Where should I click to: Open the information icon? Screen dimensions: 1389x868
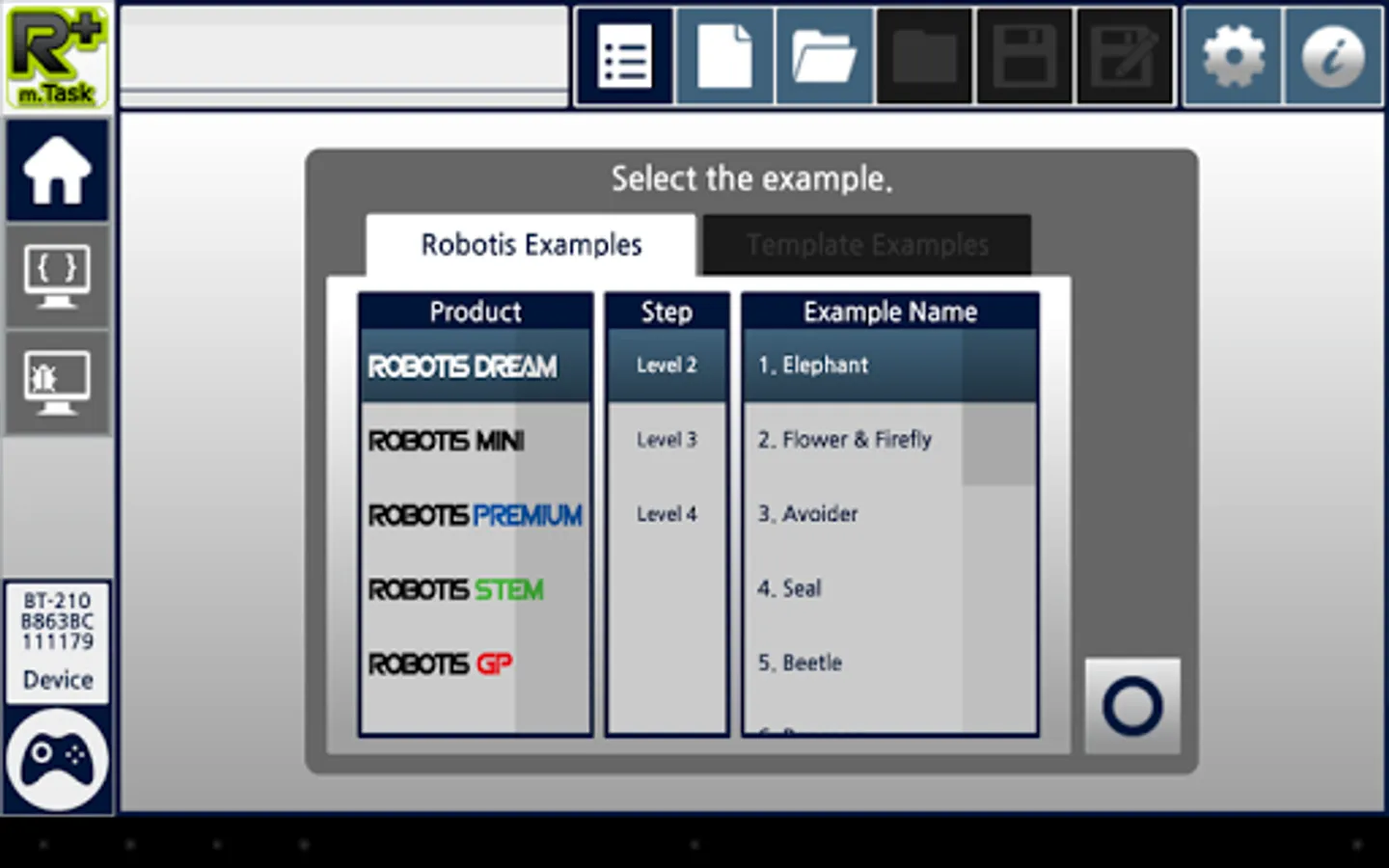(x=1333, y=56)
